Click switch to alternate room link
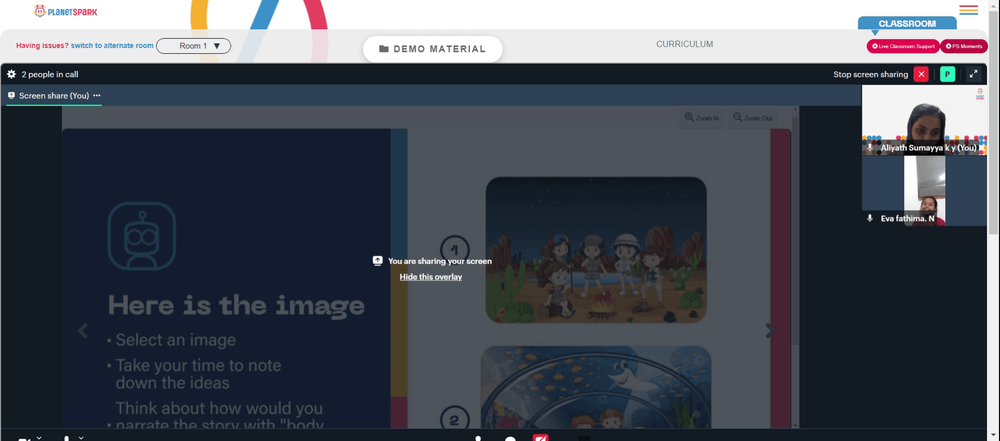This screenshot has height=441, width=1000. pos(112,45)
